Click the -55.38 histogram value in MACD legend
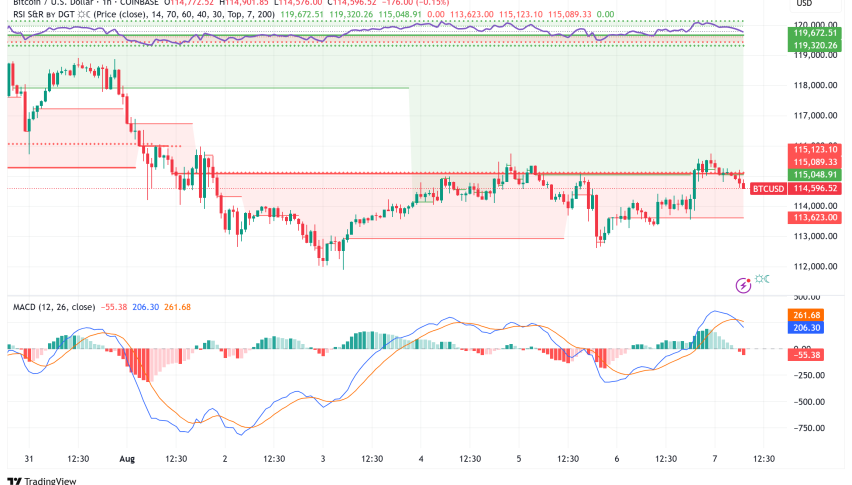 [113, 307]
